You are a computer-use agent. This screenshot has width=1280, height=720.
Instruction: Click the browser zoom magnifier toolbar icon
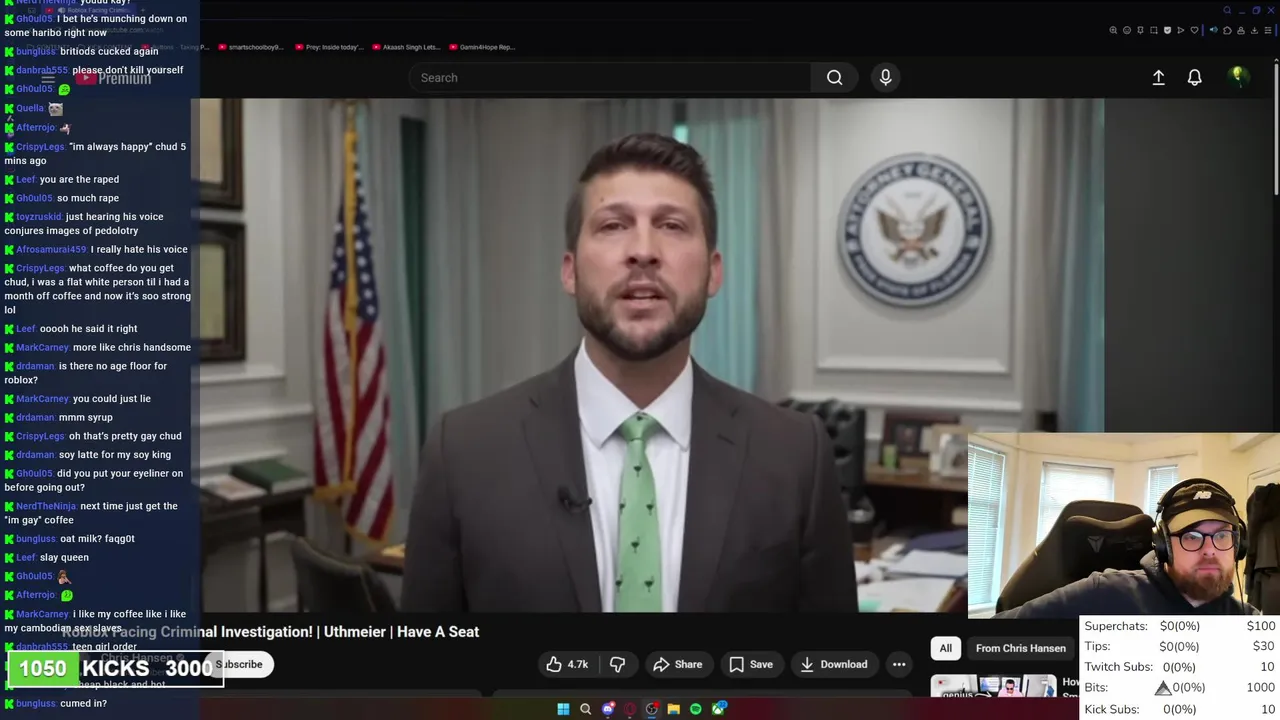point(1113,30)
